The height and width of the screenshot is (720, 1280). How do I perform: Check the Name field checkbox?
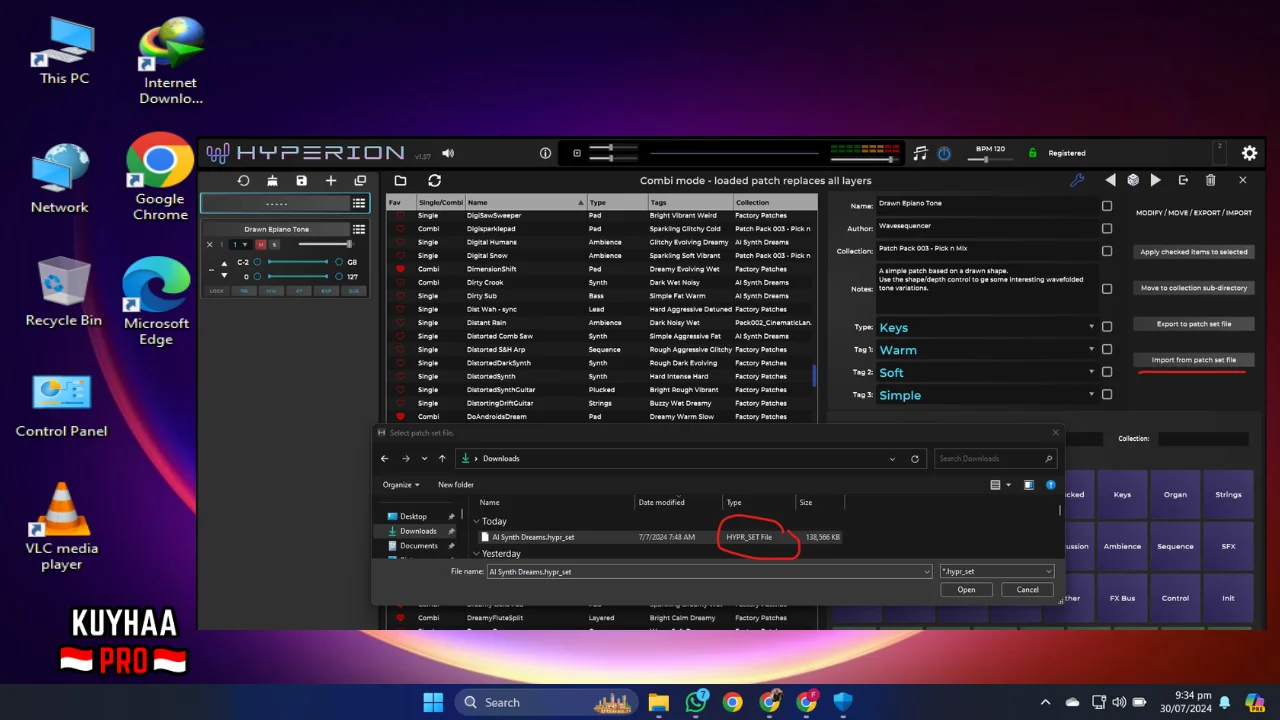pos(1106,206)
